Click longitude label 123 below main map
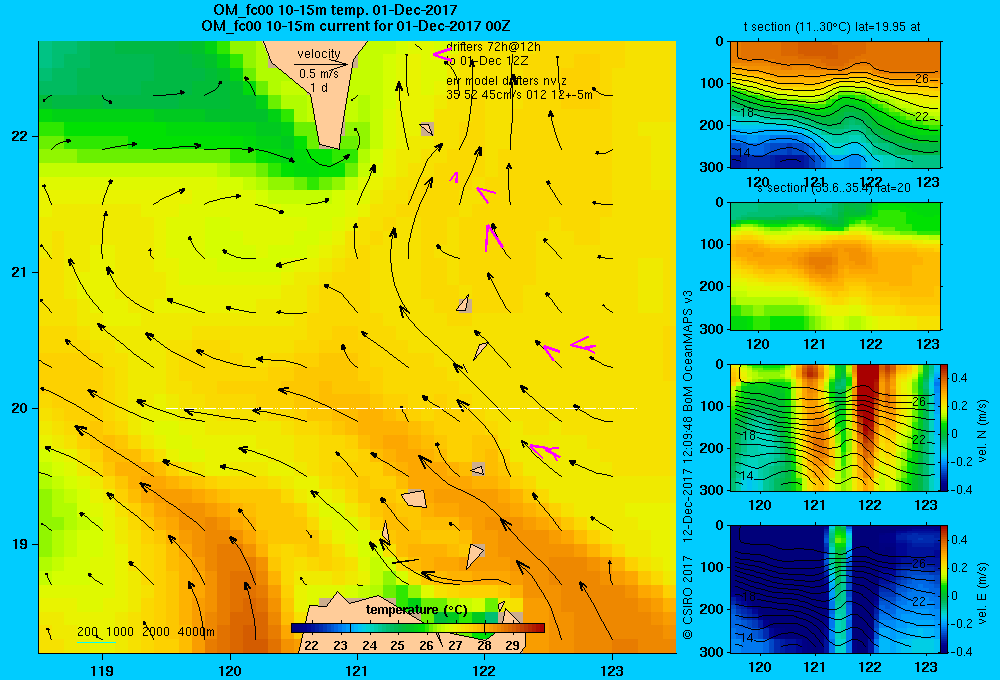The image size is (1000, 680). (x=612, y=670)
